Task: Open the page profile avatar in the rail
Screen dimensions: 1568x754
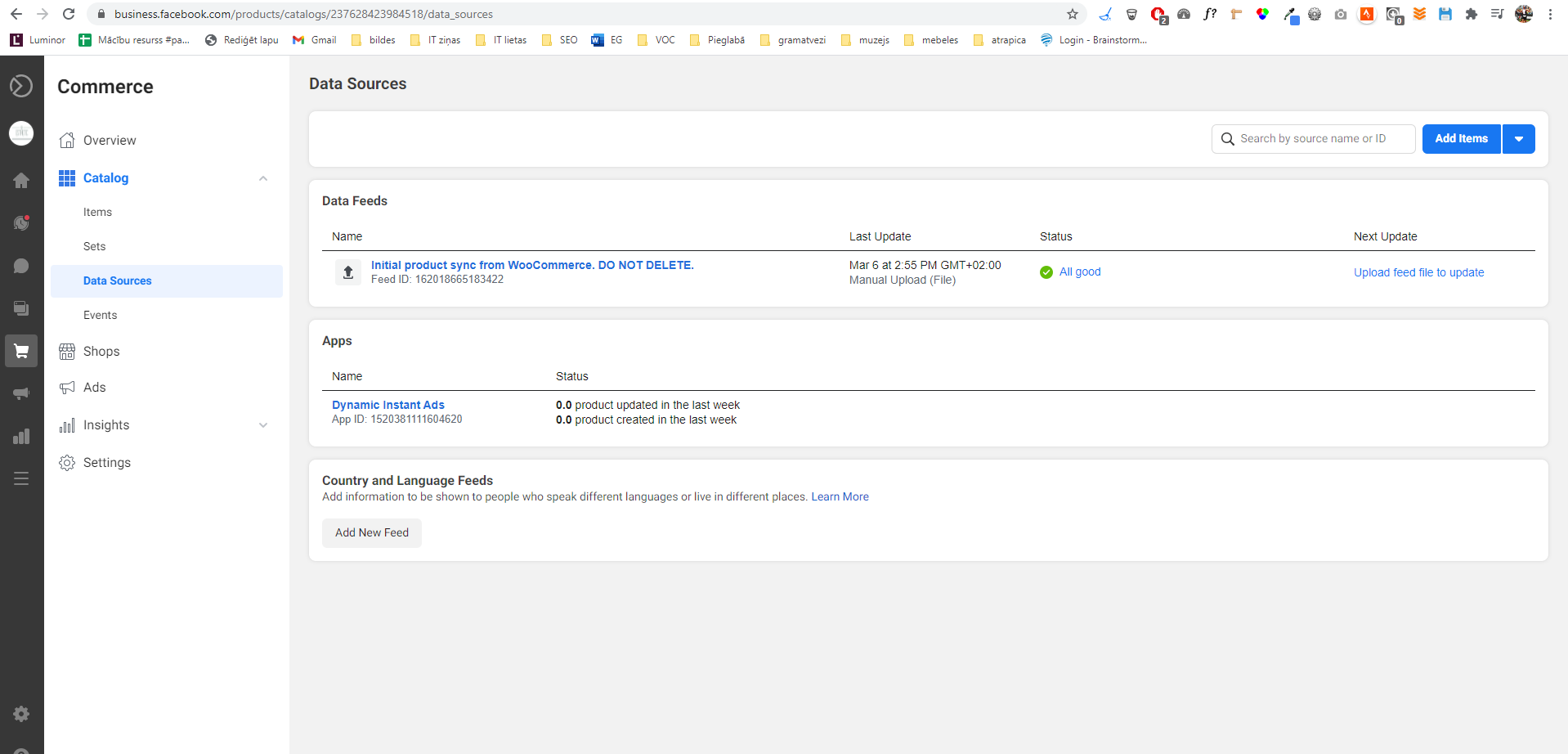Action: click(x=21, y=133)
